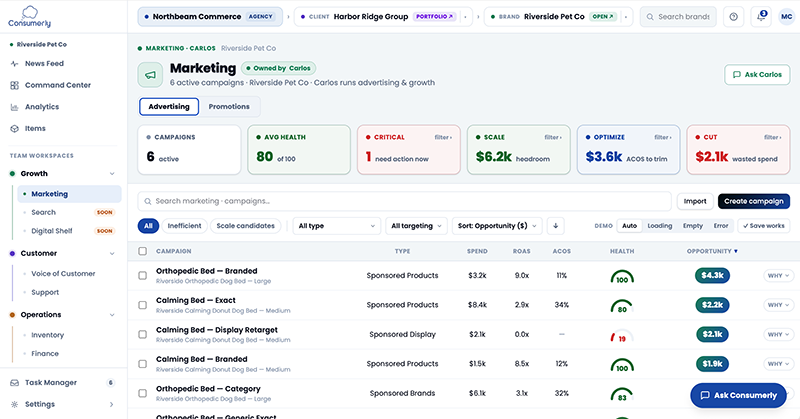Open Sort: Opportunity ($) dropdown
The width and height of the screenshot is (800, 419).
(497, 226)
